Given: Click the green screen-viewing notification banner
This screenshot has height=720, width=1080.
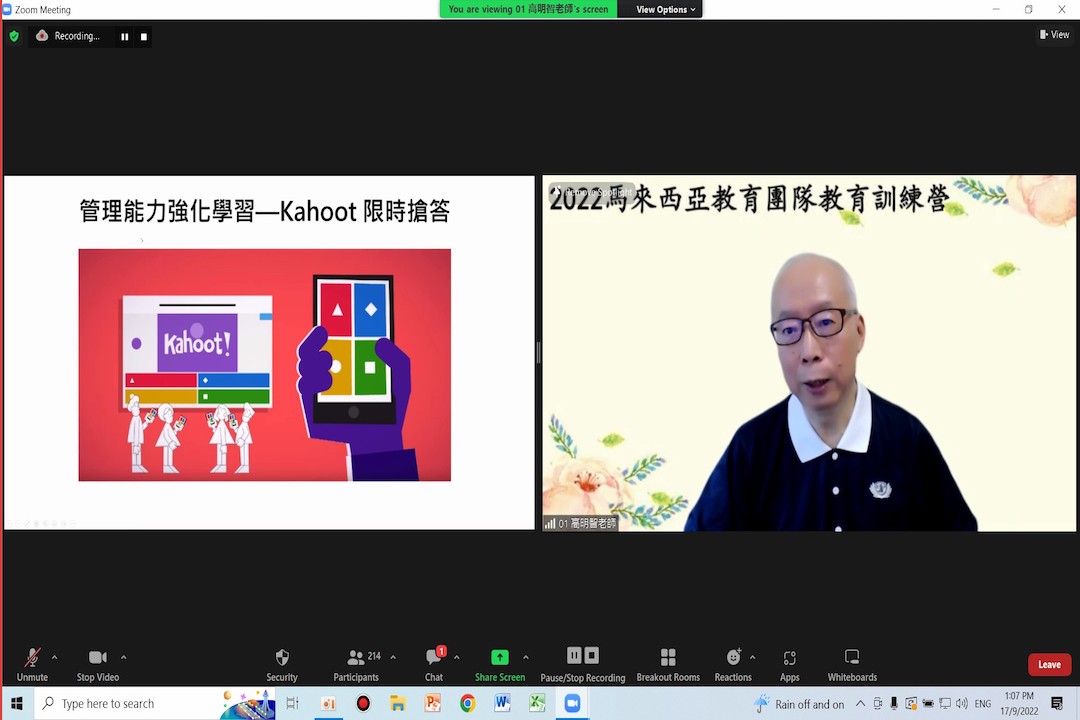Looking at the screenshot, I should pyautogui.click(x=528, y=9).
